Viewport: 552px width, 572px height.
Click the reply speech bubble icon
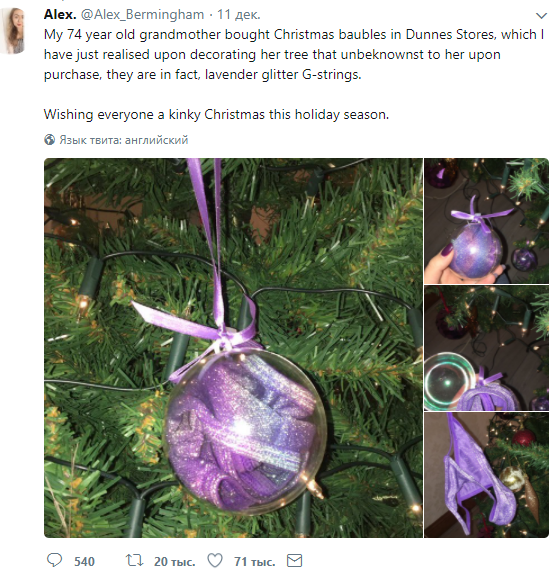[55, 560]
